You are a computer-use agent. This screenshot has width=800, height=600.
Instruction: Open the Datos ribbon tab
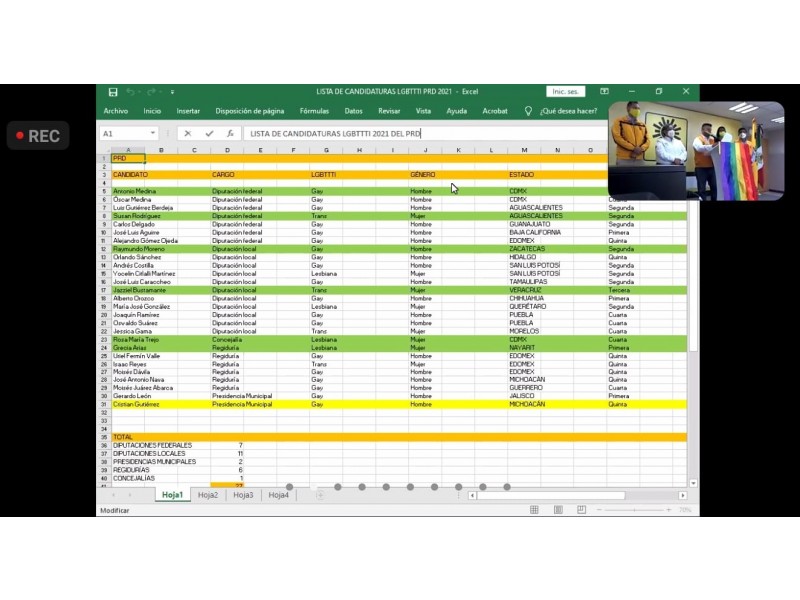pyautogui.click(x=354, y=111)
